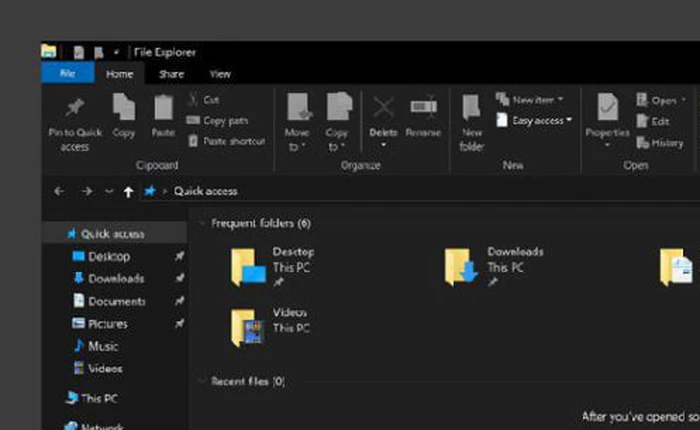Click the pin icon next to Downloads in sidebar
700x430 pixels.
click(179, 278)
